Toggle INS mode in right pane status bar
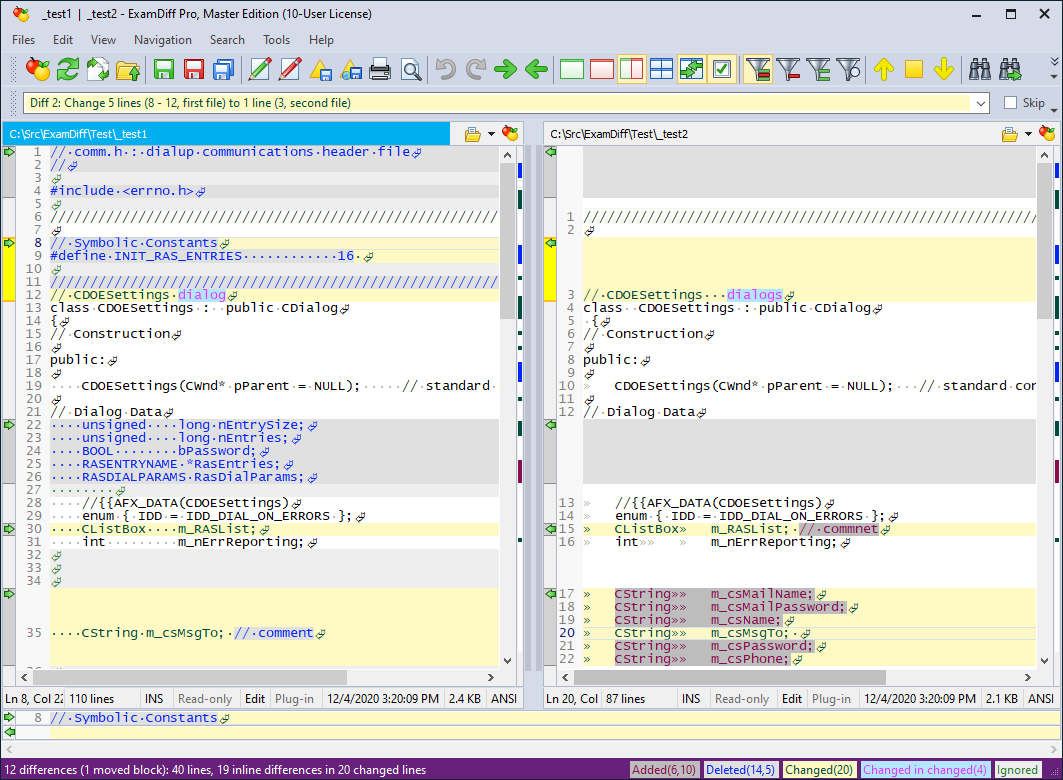 (x=691, y=699)
